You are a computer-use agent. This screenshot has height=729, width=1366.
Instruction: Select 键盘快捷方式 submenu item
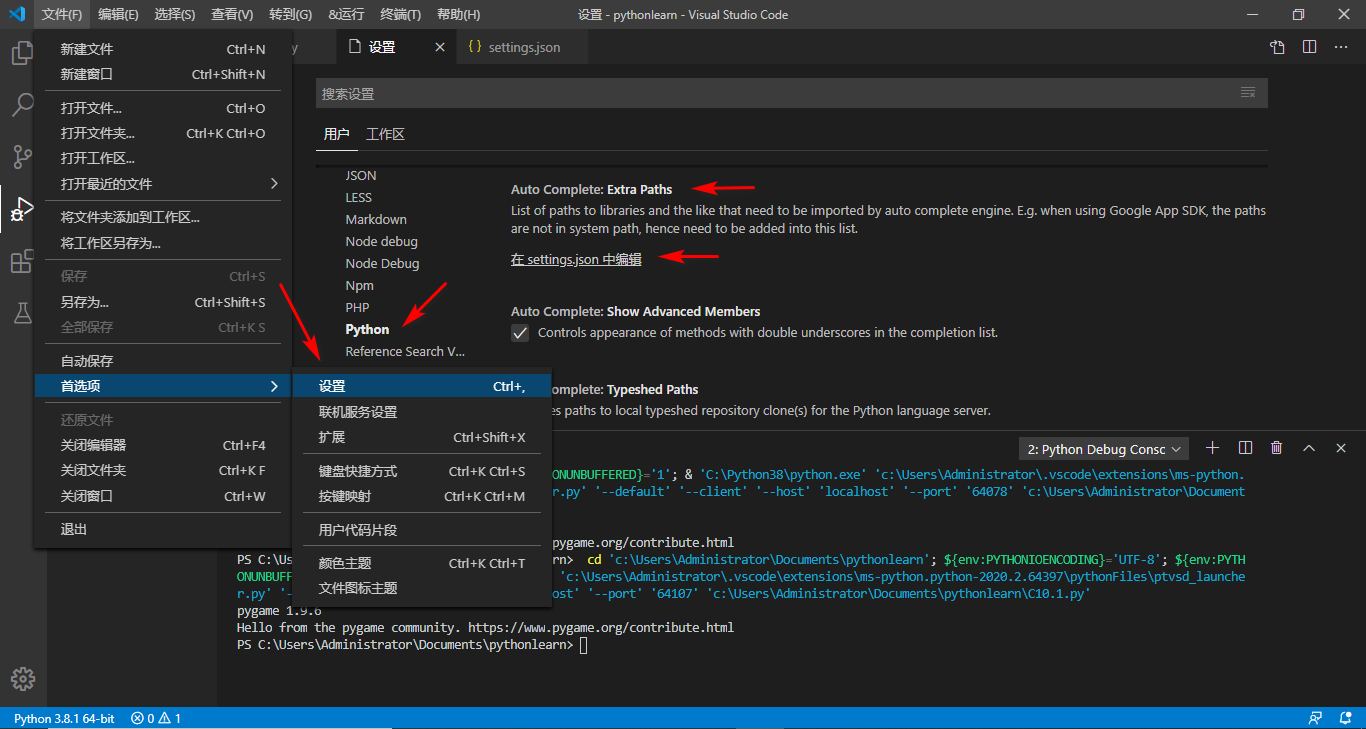[421, 471]
